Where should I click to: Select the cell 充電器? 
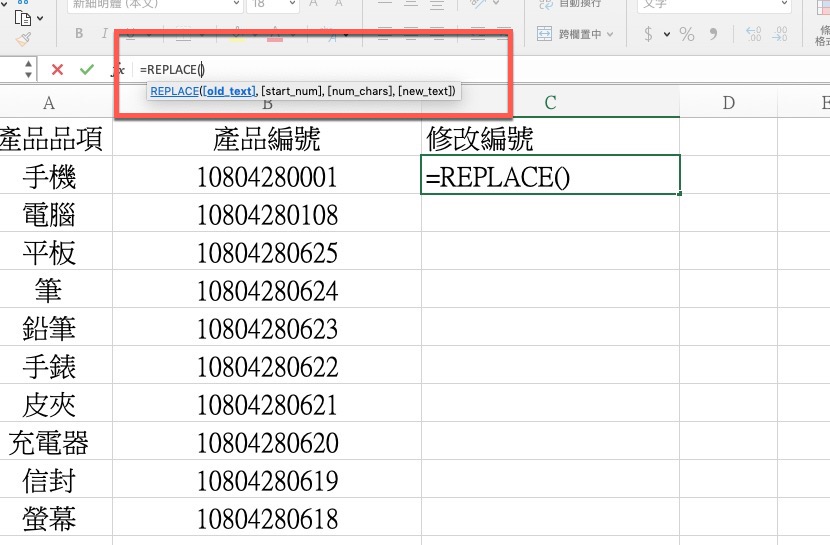pos(56,442)
